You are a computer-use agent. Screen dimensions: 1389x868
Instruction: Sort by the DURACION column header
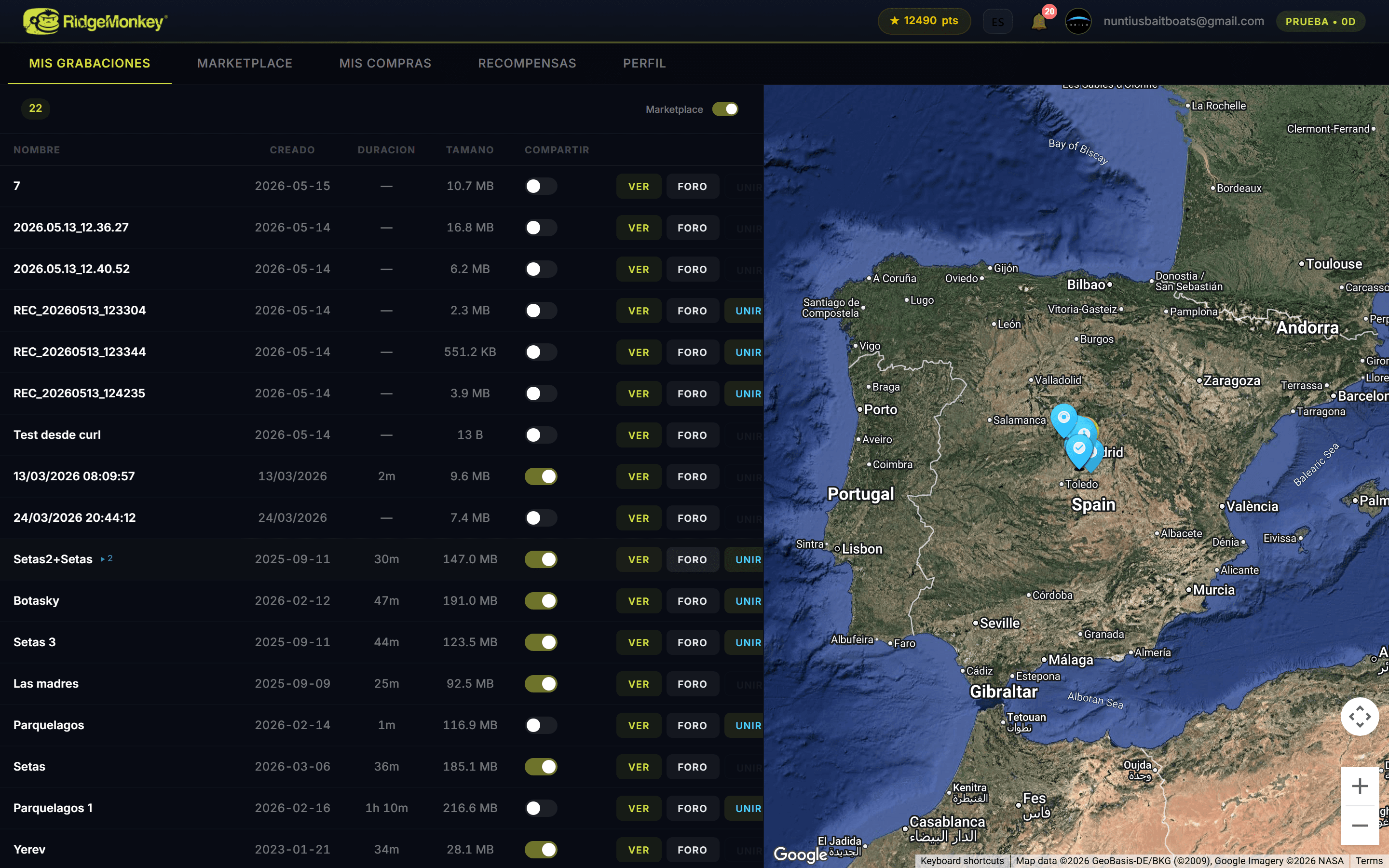pyautogui.click(x=386, y=150)
